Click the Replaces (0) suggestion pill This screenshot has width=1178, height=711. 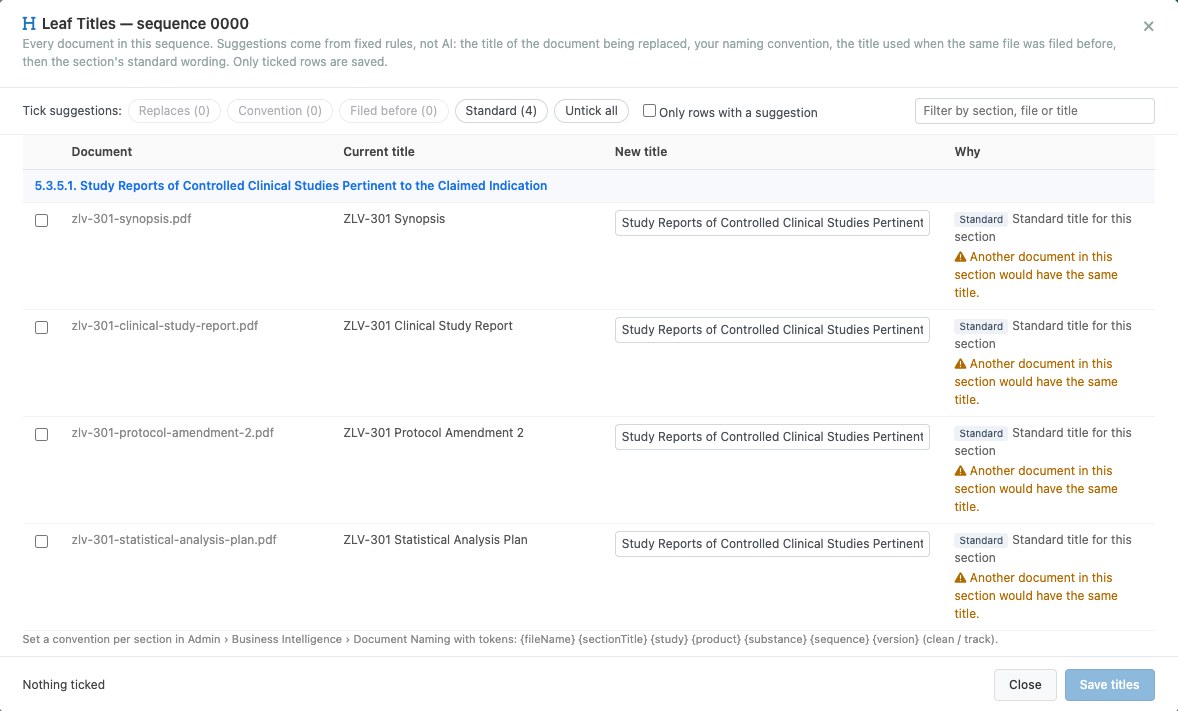pos(174,111)
